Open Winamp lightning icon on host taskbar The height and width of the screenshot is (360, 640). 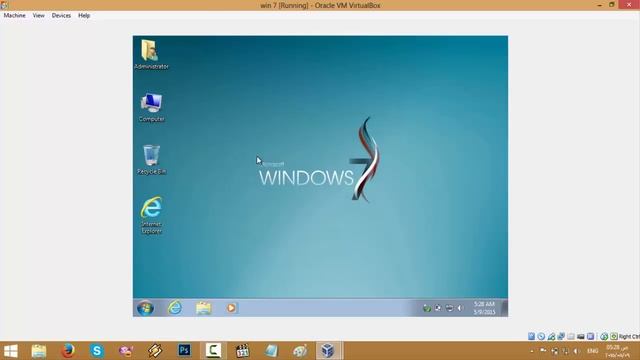coord(155,351)
